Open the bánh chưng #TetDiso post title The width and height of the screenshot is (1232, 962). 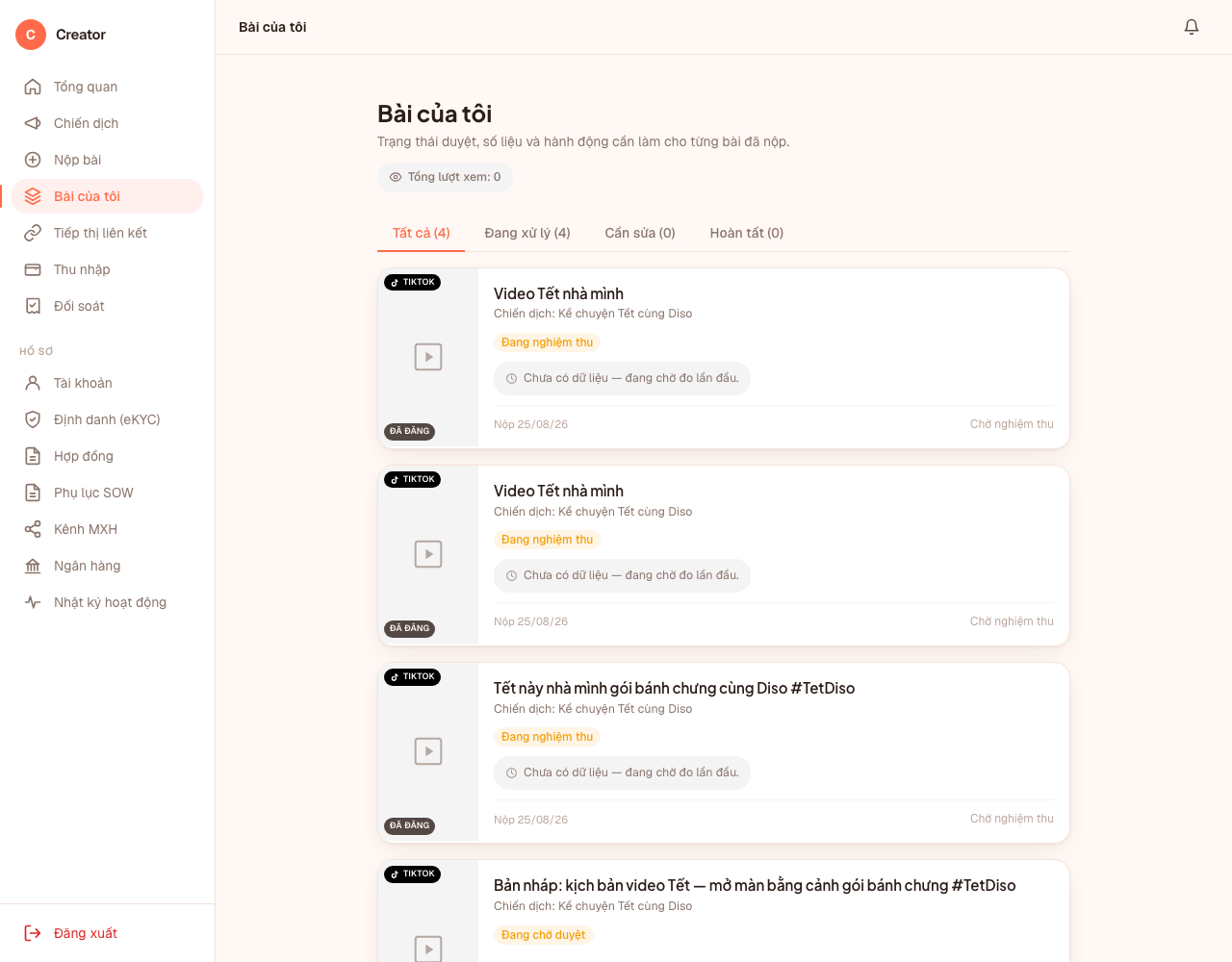click(x=674, y=688)
